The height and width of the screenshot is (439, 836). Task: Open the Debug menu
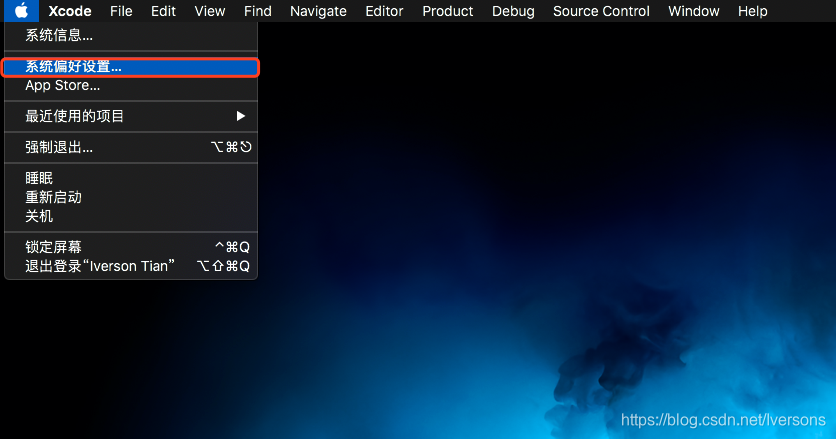coord(513,11)
